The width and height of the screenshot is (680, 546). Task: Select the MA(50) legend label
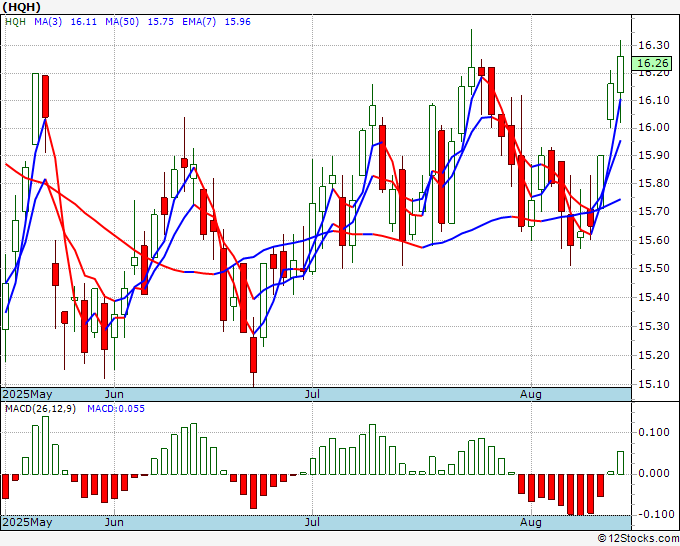click(122, 22)
